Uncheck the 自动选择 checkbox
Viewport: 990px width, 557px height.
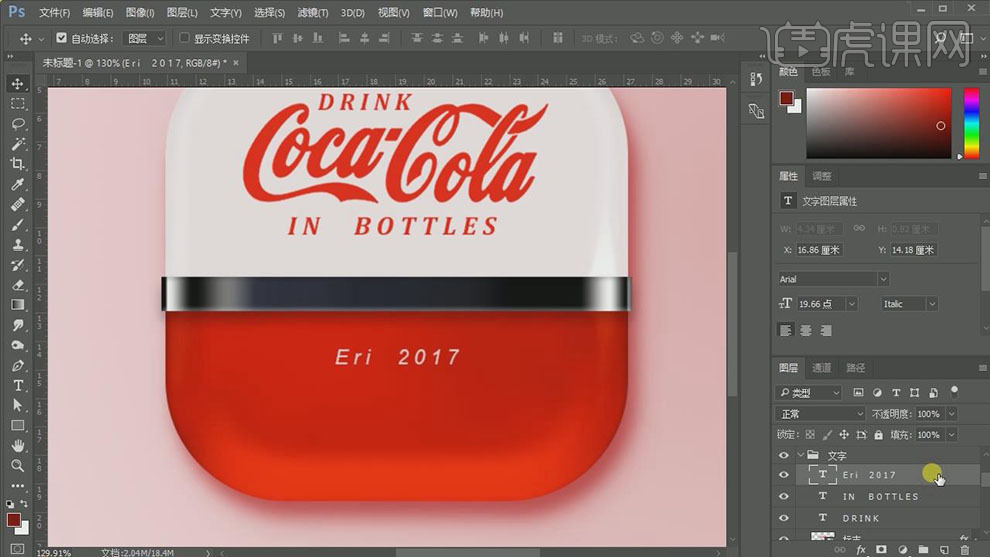(x=61, y=38)
